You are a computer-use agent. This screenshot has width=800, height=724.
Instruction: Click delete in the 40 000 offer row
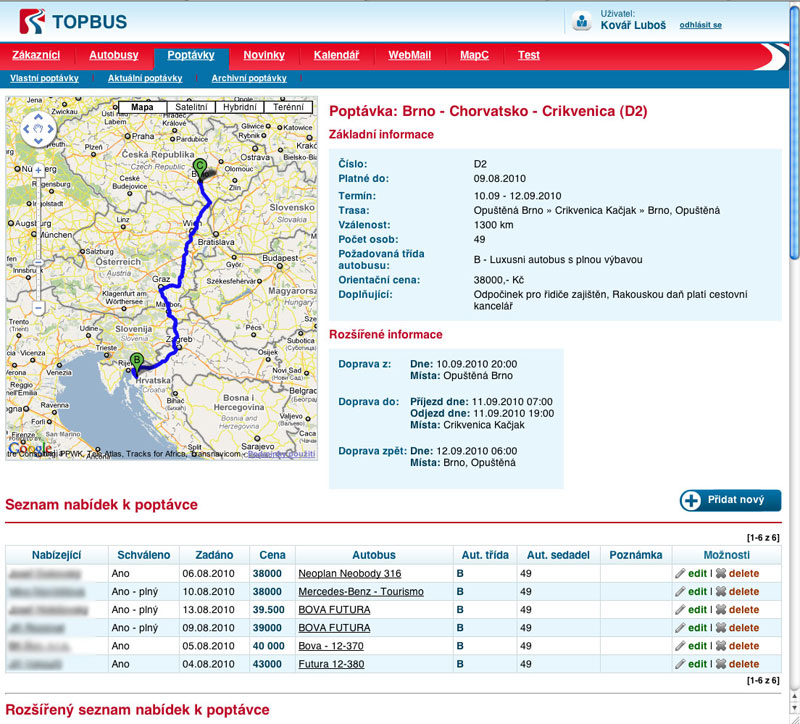coord(744,646)
